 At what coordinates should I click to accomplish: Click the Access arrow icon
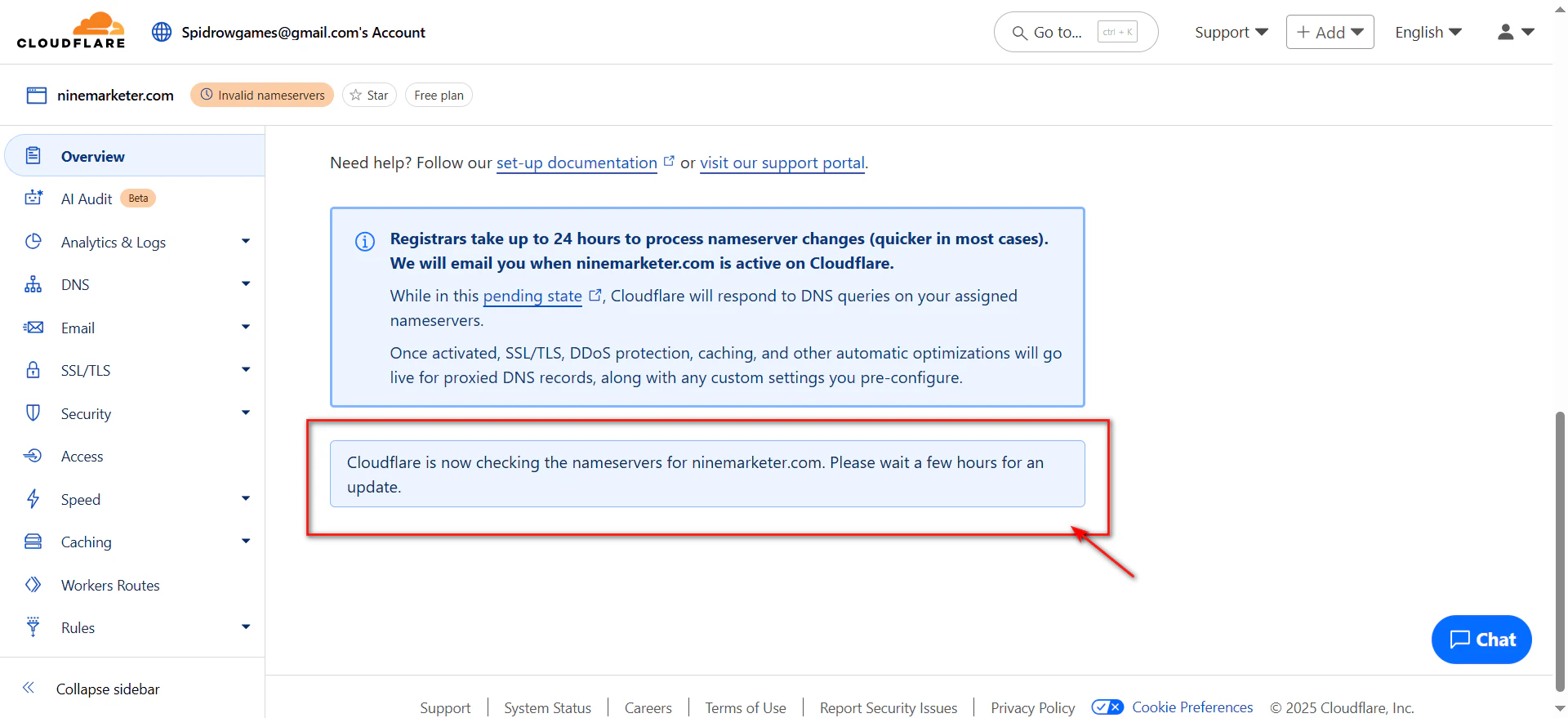click(33, 456)
